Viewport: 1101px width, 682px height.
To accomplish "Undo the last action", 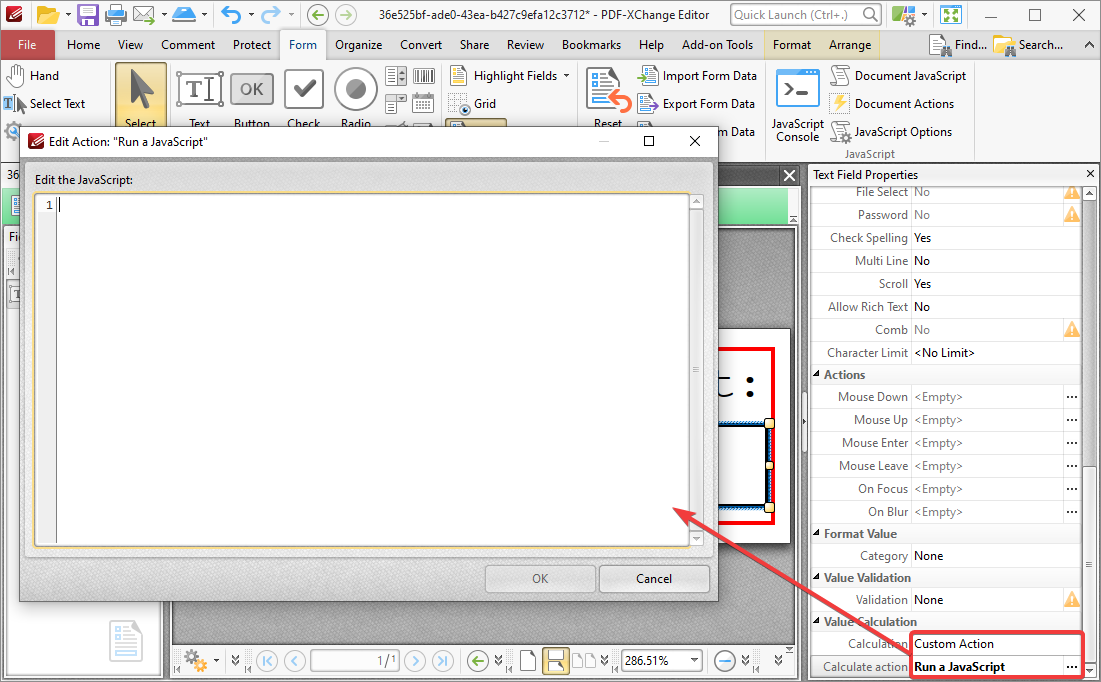I will coord(230,14).
